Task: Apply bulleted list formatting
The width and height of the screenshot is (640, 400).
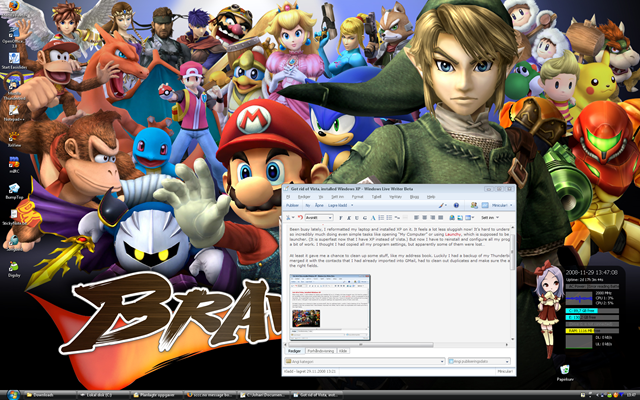Action: tap(389, 218)
